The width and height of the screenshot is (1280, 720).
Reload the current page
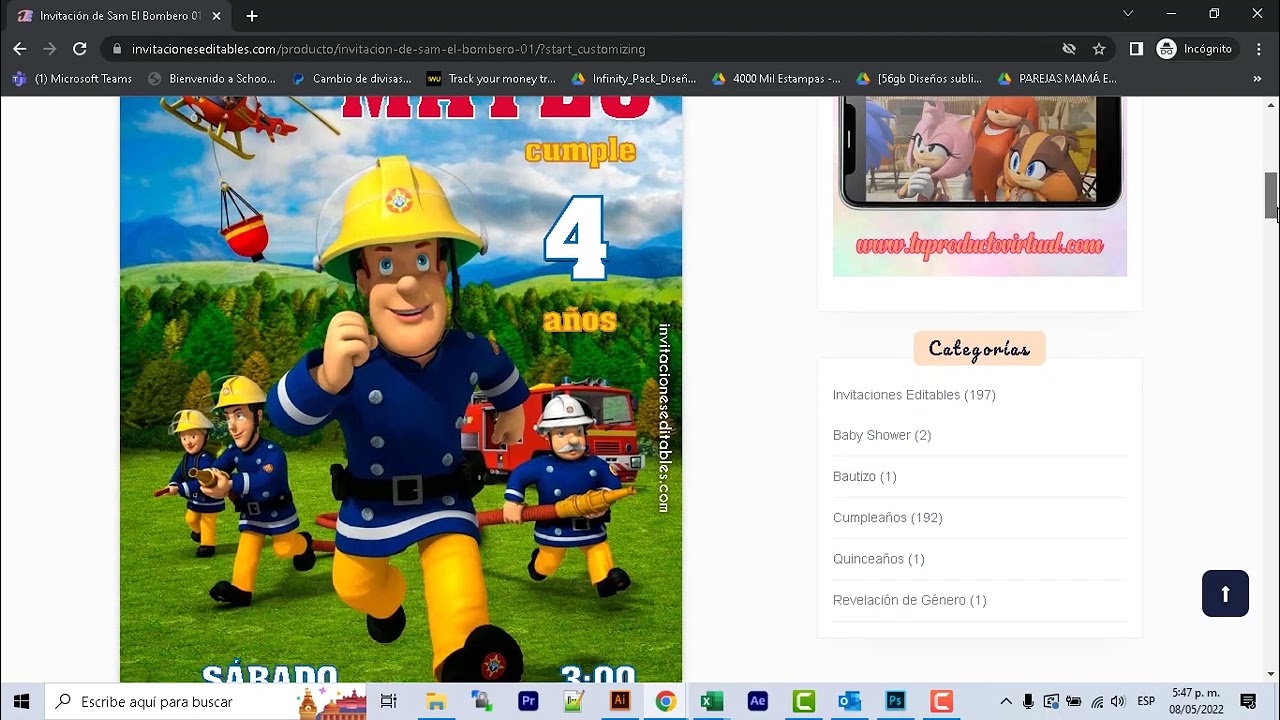[x=80, y=49]
